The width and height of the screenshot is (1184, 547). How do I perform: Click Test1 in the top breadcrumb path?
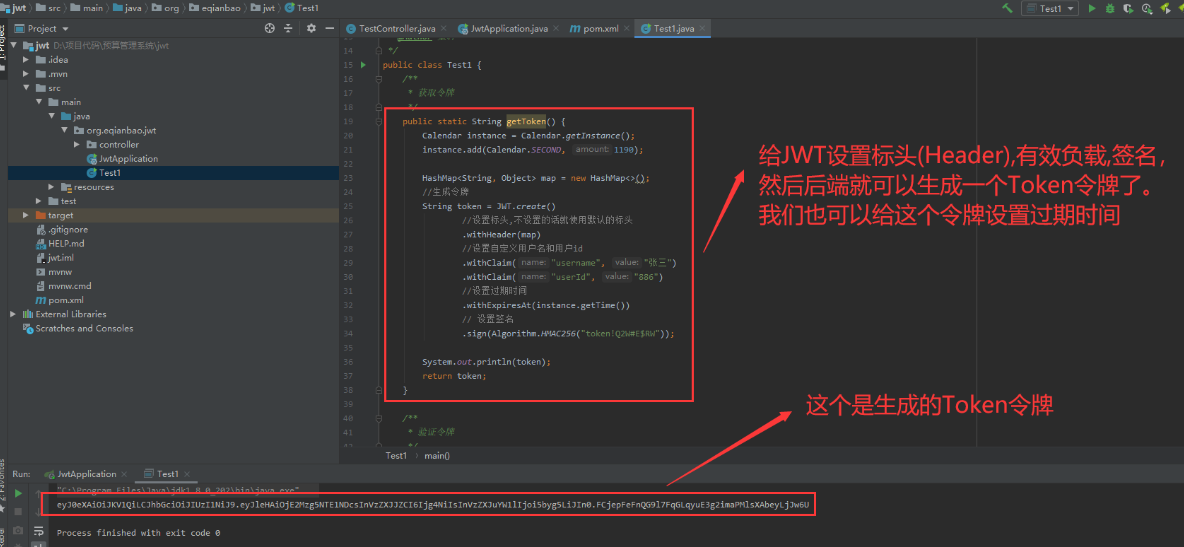pyautogui.click(x=301, y=8)
